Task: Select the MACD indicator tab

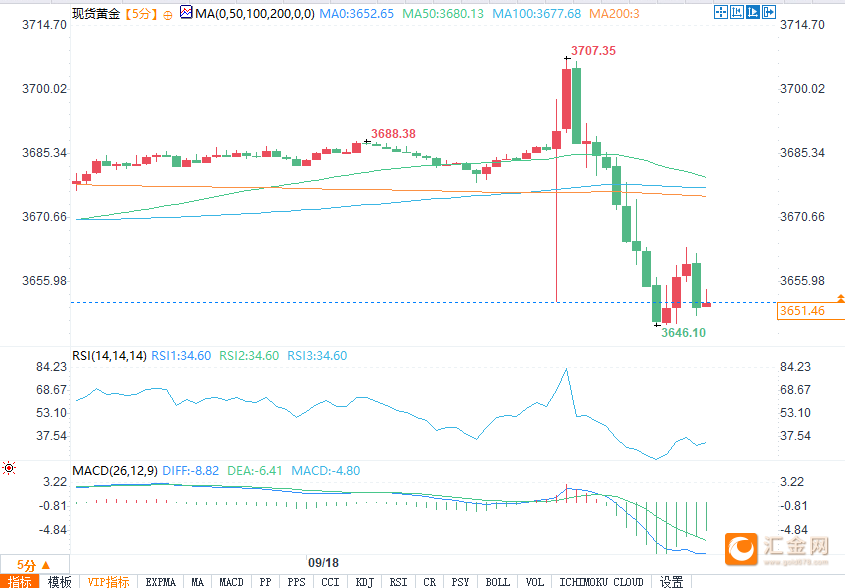Action: (x=231, y=582)
